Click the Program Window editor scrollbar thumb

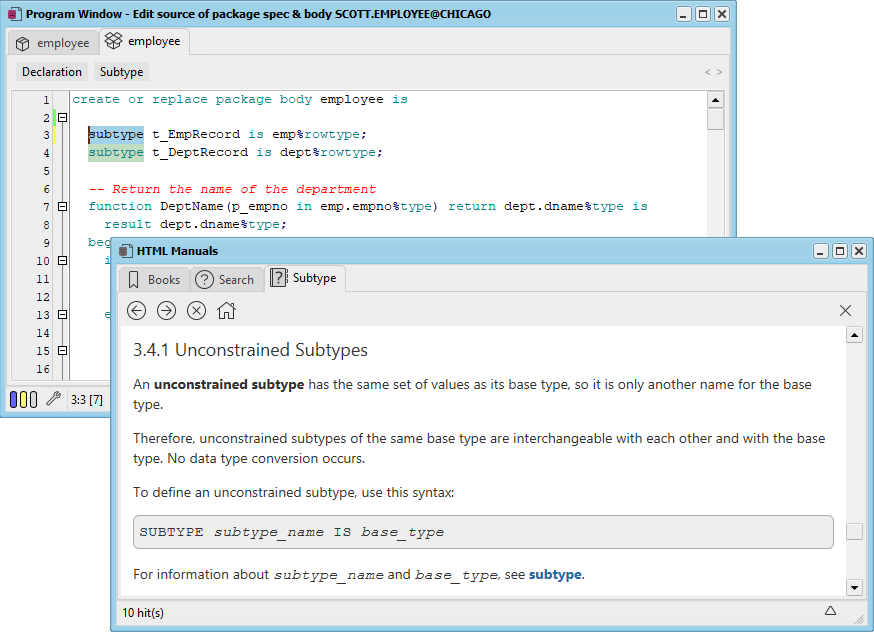715,120
